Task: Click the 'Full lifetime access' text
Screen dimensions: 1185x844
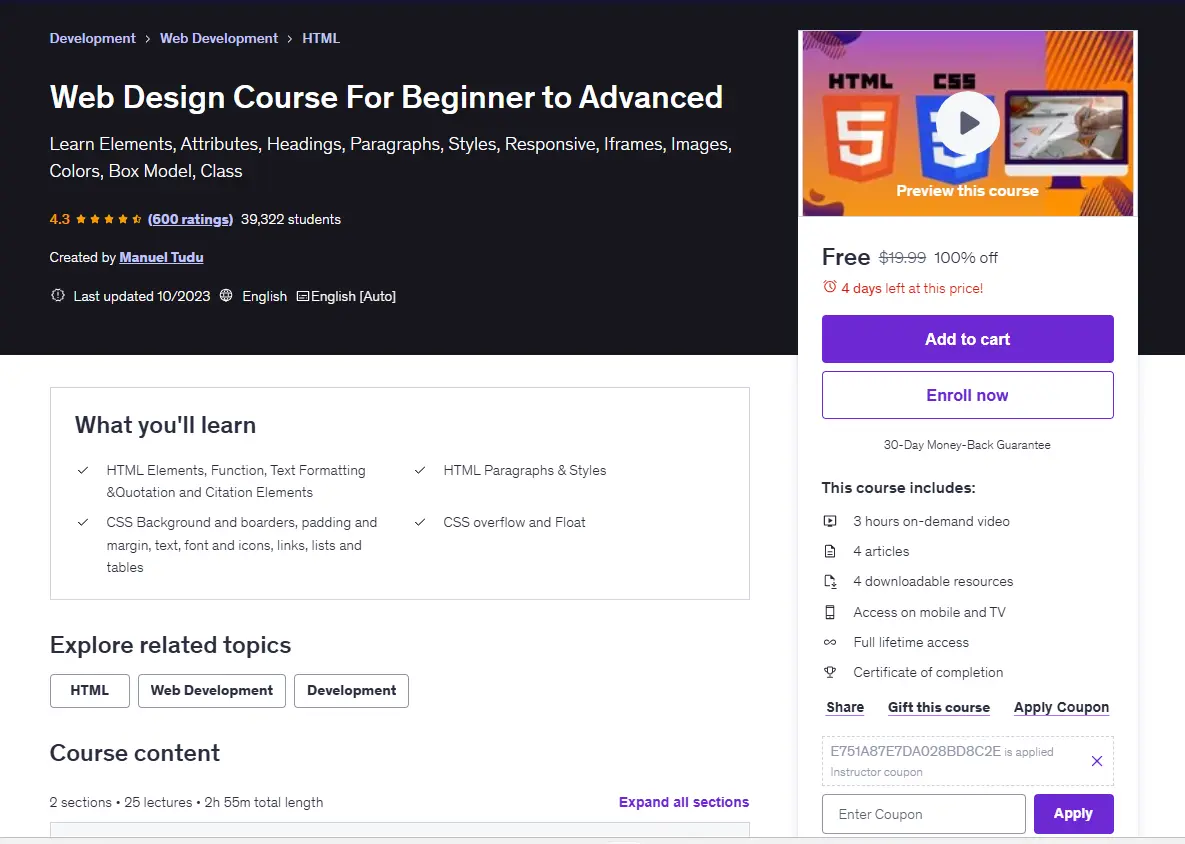Action: point(911,642)
